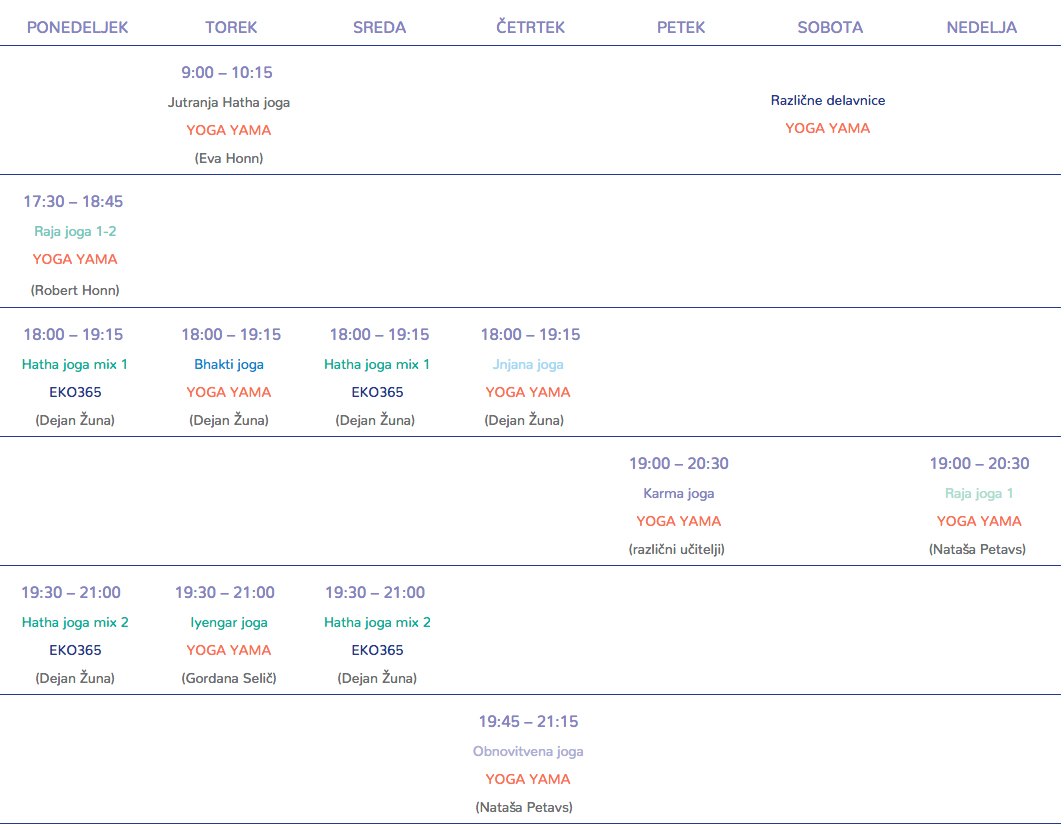Click Wednesday's 18:00 – 19:15 time
Screen dimensions: 1062x834
(379, 335)
